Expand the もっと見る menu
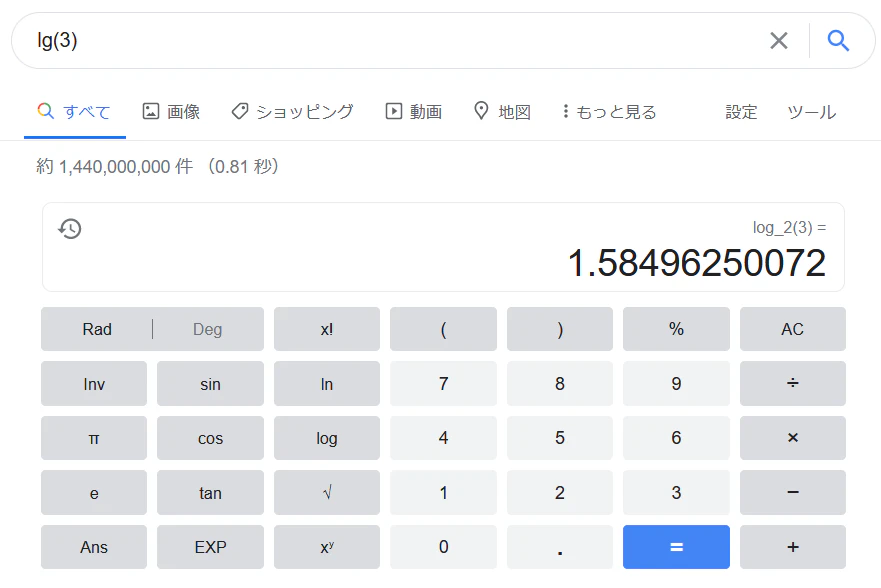 tap(610, 112)
